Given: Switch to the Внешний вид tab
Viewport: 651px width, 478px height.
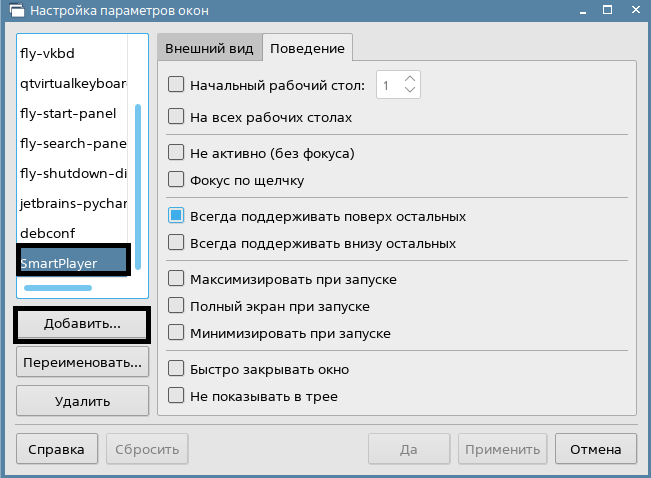Looking at the screenshot, I should 209,48.
